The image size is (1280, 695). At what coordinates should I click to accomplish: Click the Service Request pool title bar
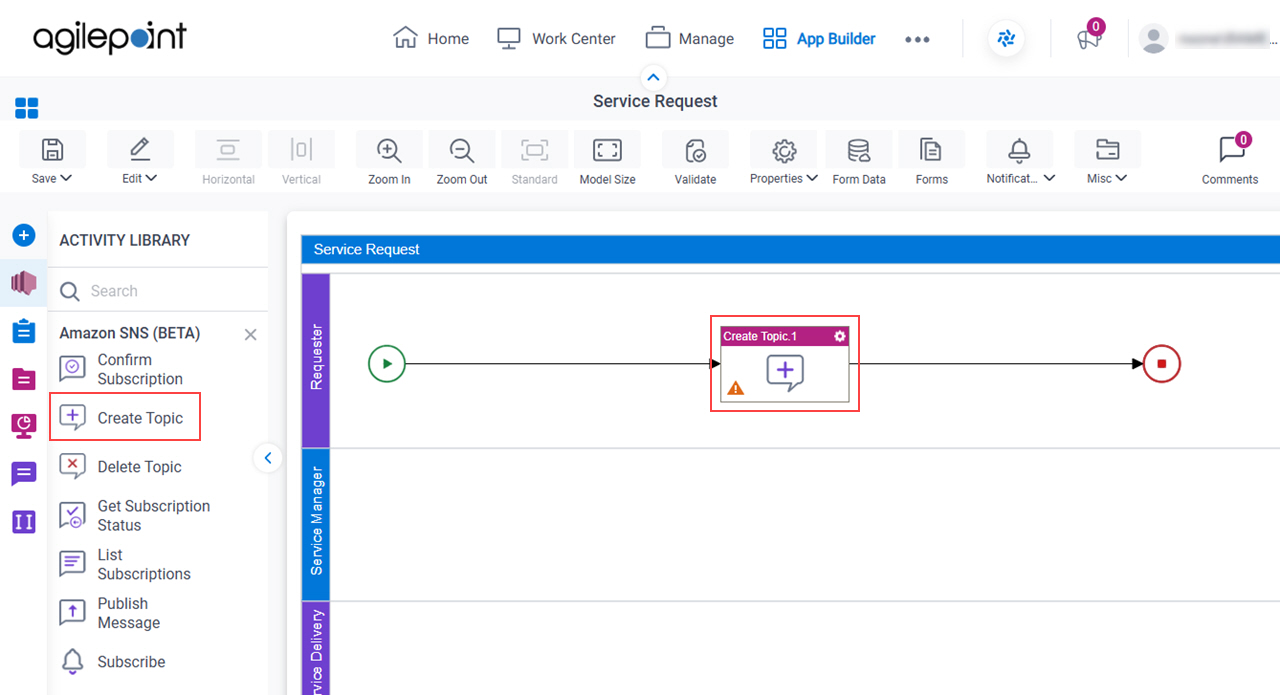pos(790,249)
